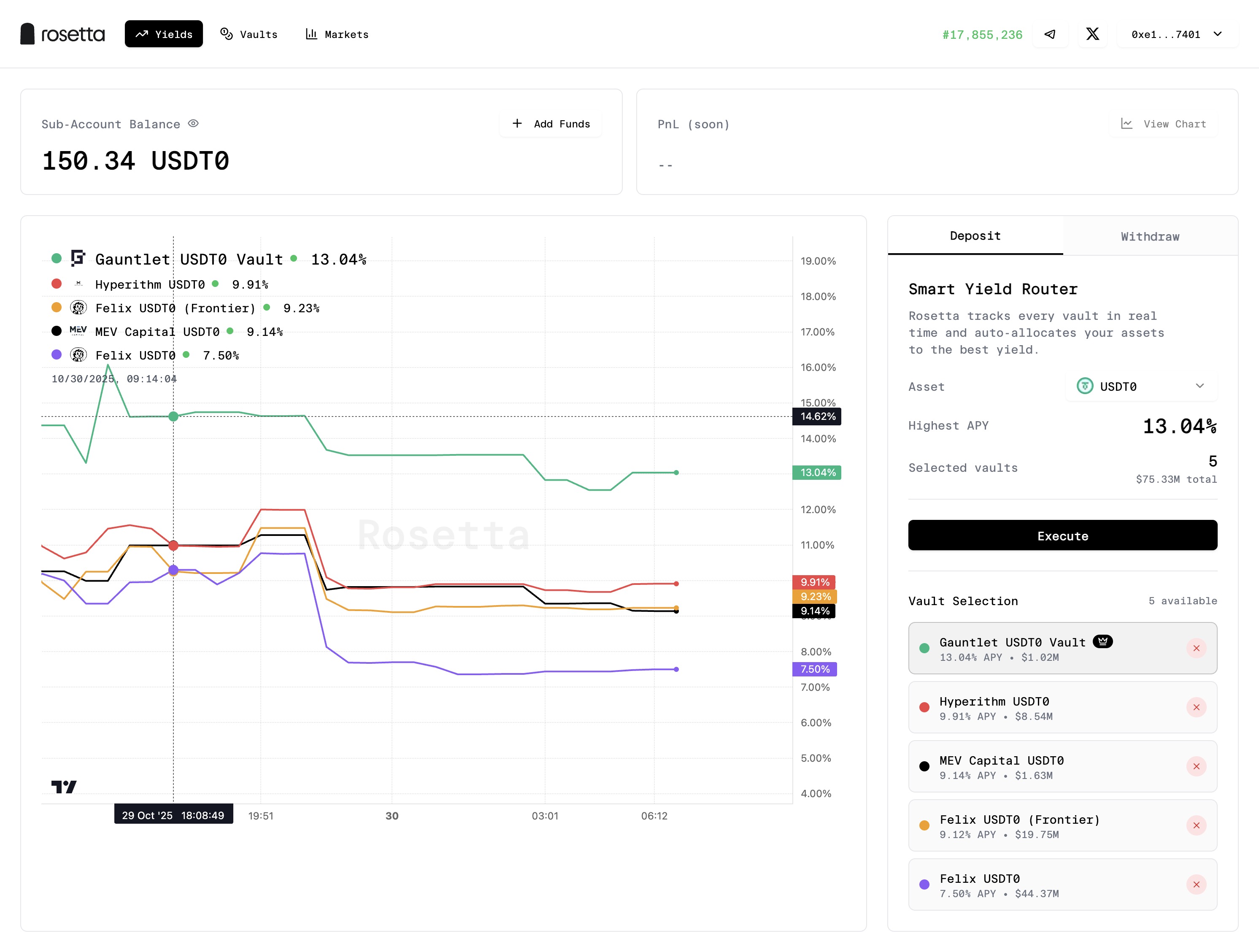Click the USDT0 token icon
The height and width of the screenshot is (952, 1259).
1085,386
